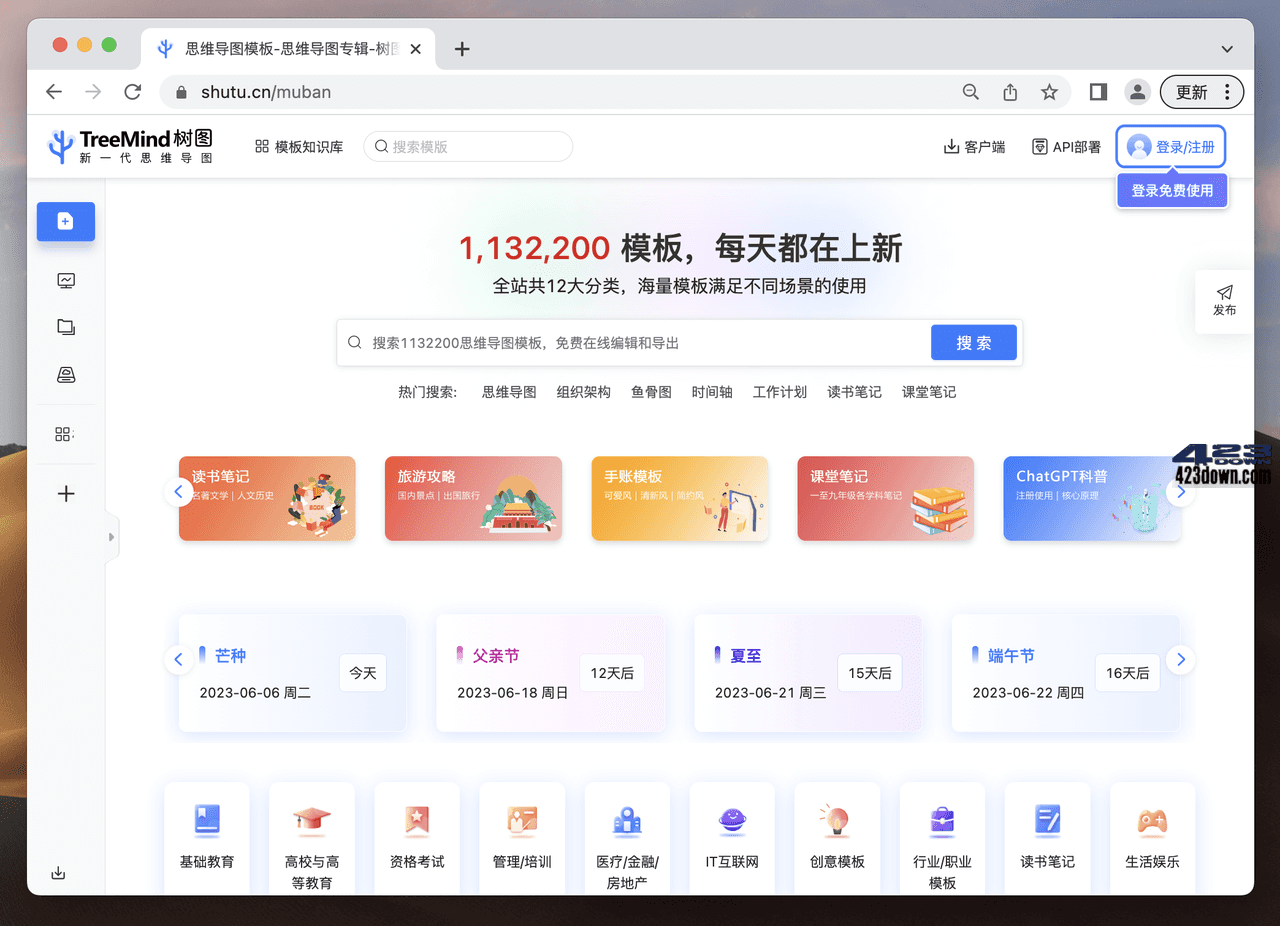This screenshot has height=926, width=1280.
Task: Click the plus icon in left sidebar
Action: pyautogui.click(x=65, y=493)
